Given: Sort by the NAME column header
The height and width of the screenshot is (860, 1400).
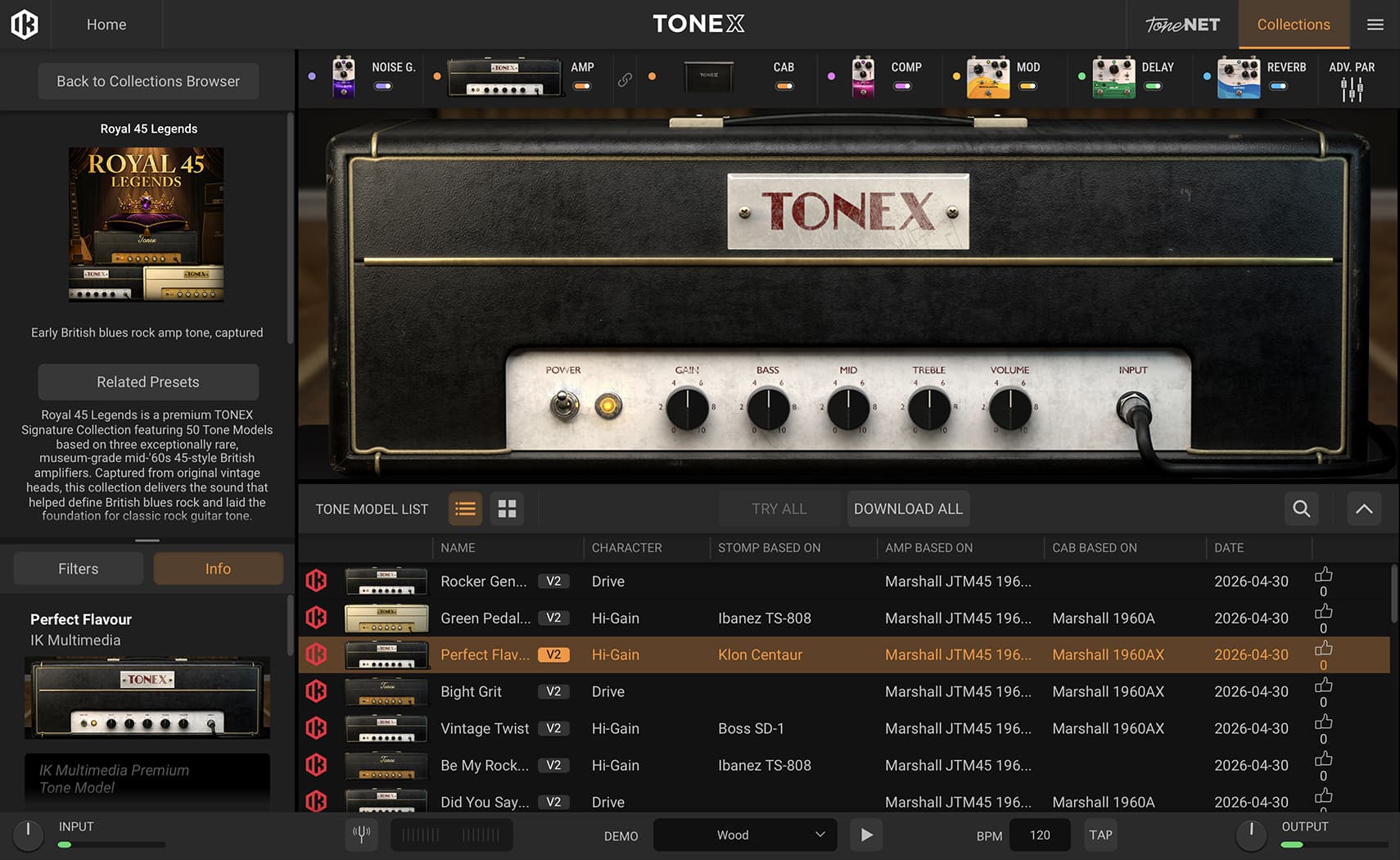Looking at the screenshot, I should tap(458, 548).
